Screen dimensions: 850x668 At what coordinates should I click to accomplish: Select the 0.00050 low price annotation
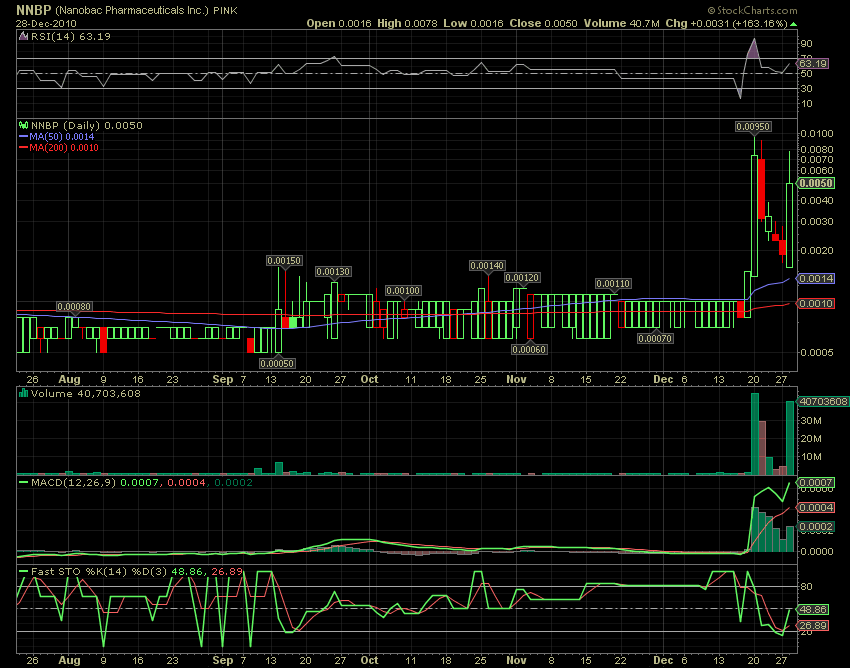[277, 363]
